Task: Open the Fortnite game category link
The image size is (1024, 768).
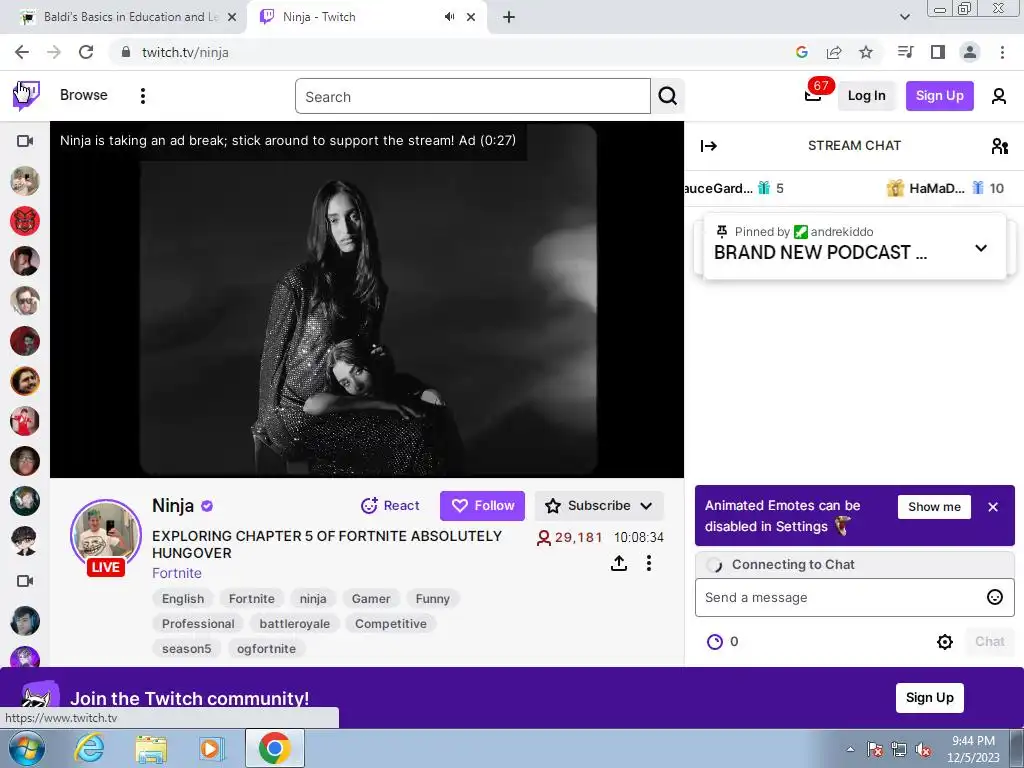Action: pyautogui.click(x=176, y=573)
